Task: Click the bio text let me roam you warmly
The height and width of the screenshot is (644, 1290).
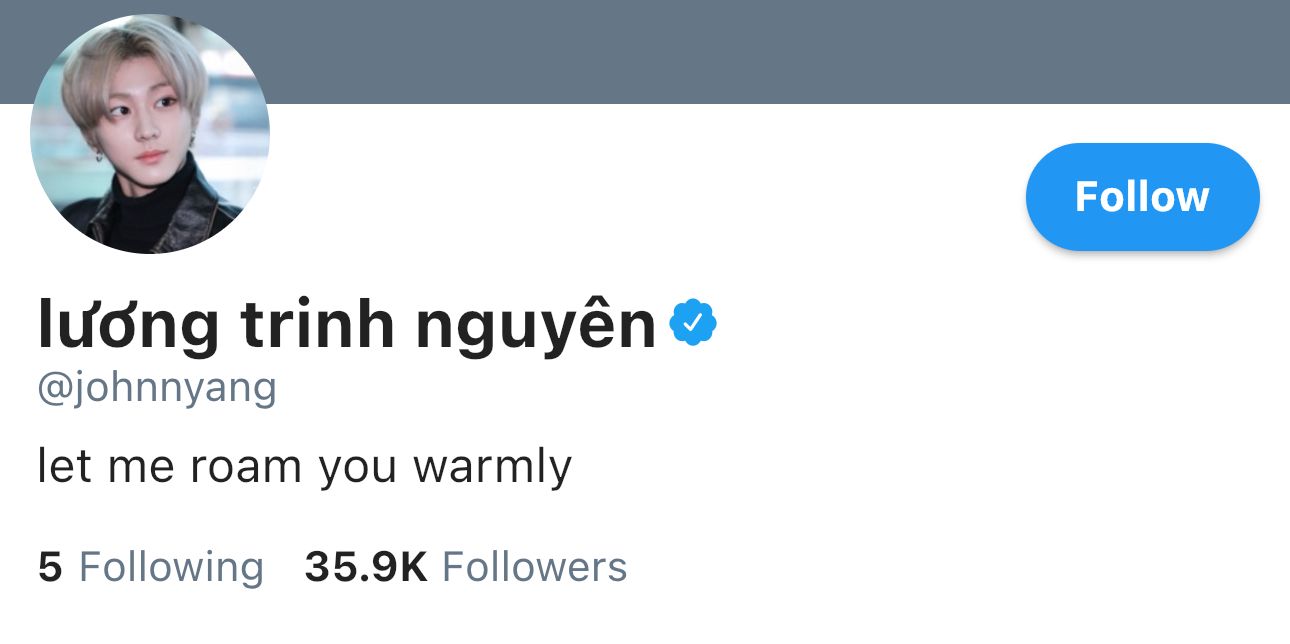Action: [305, 467]
